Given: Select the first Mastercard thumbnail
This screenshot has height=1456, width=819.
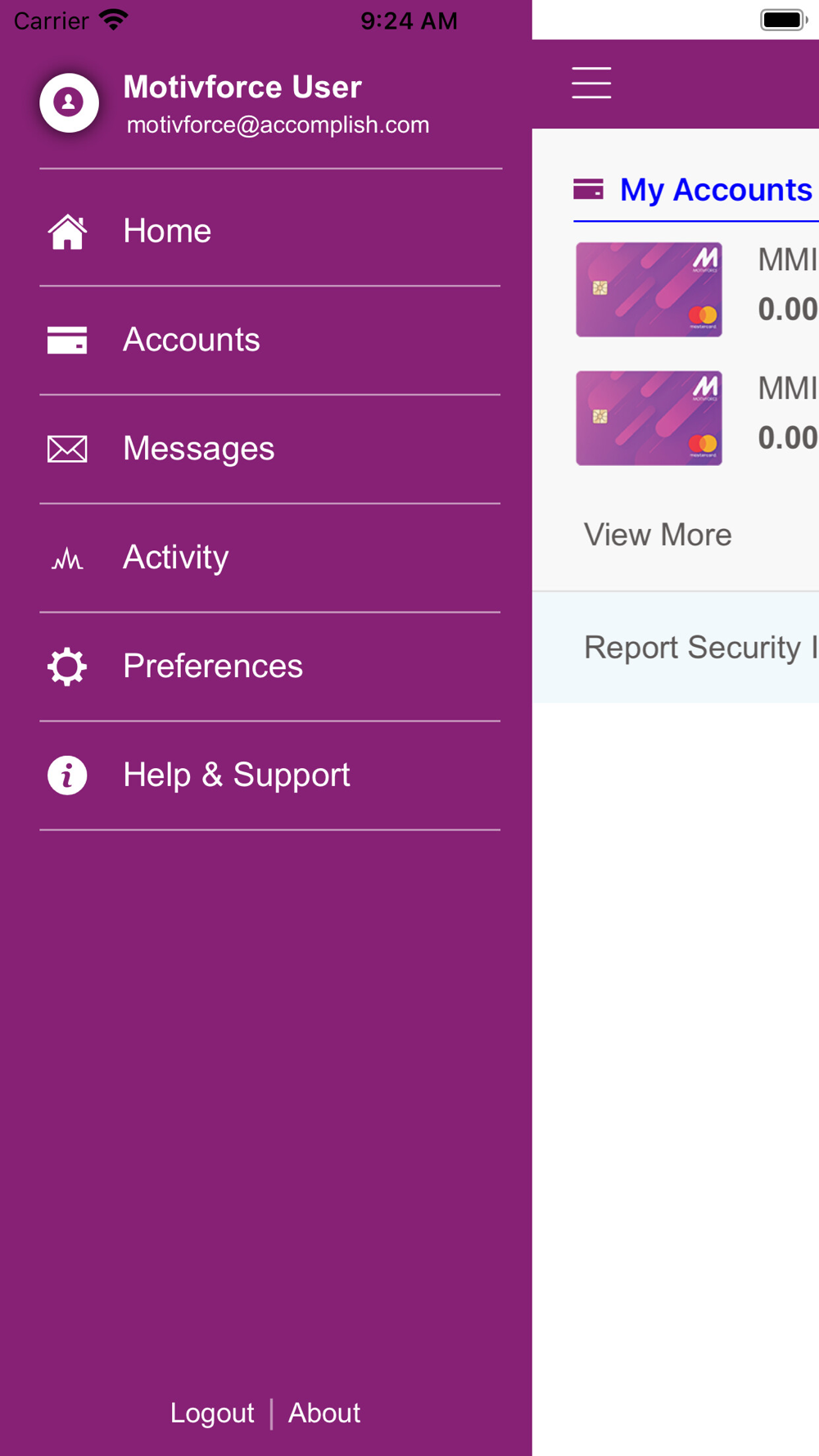Looking at the screenshot, I should point(649,289).
